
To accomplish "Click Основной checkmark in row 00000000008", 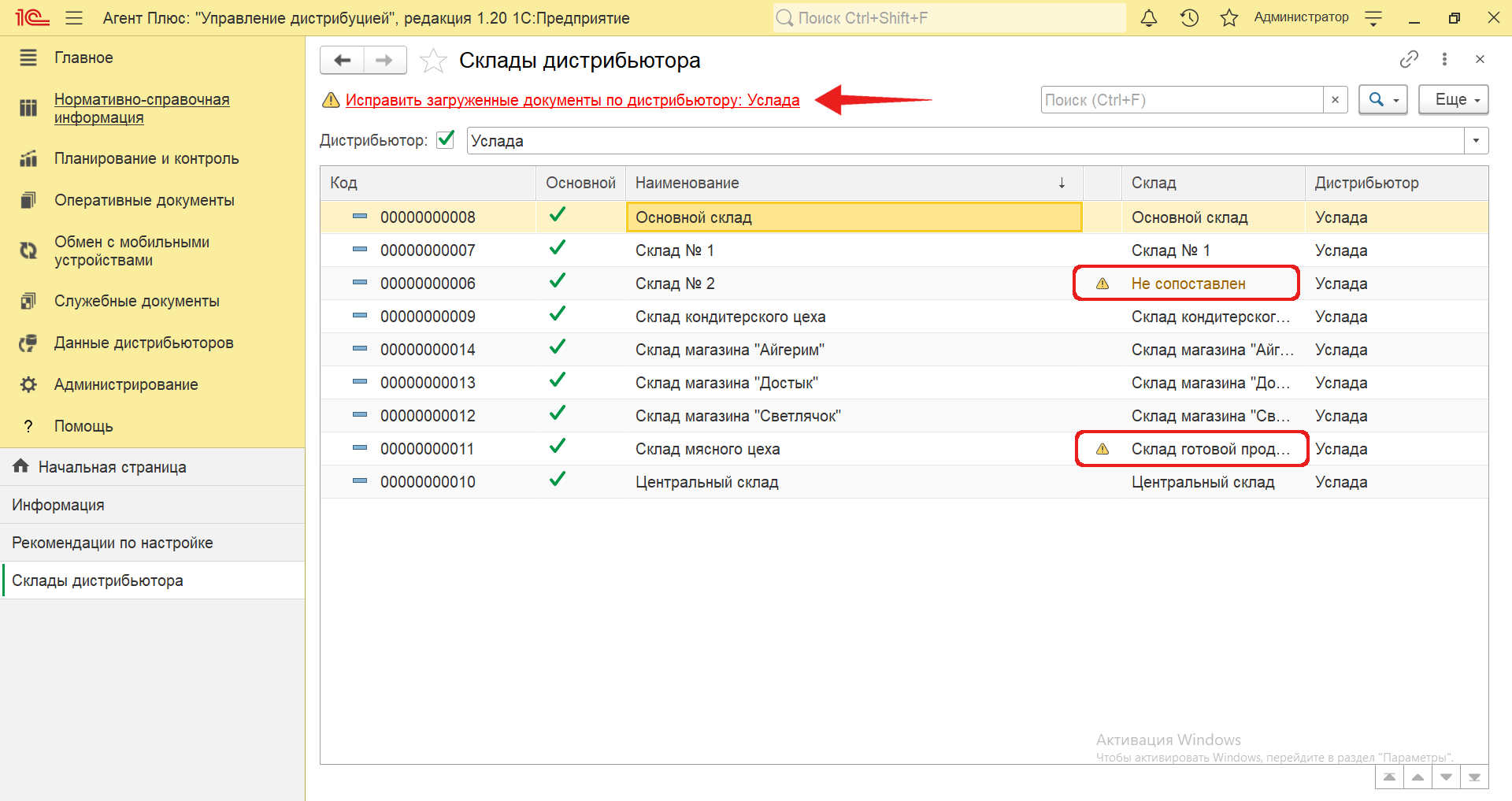I will coord(558,215).
